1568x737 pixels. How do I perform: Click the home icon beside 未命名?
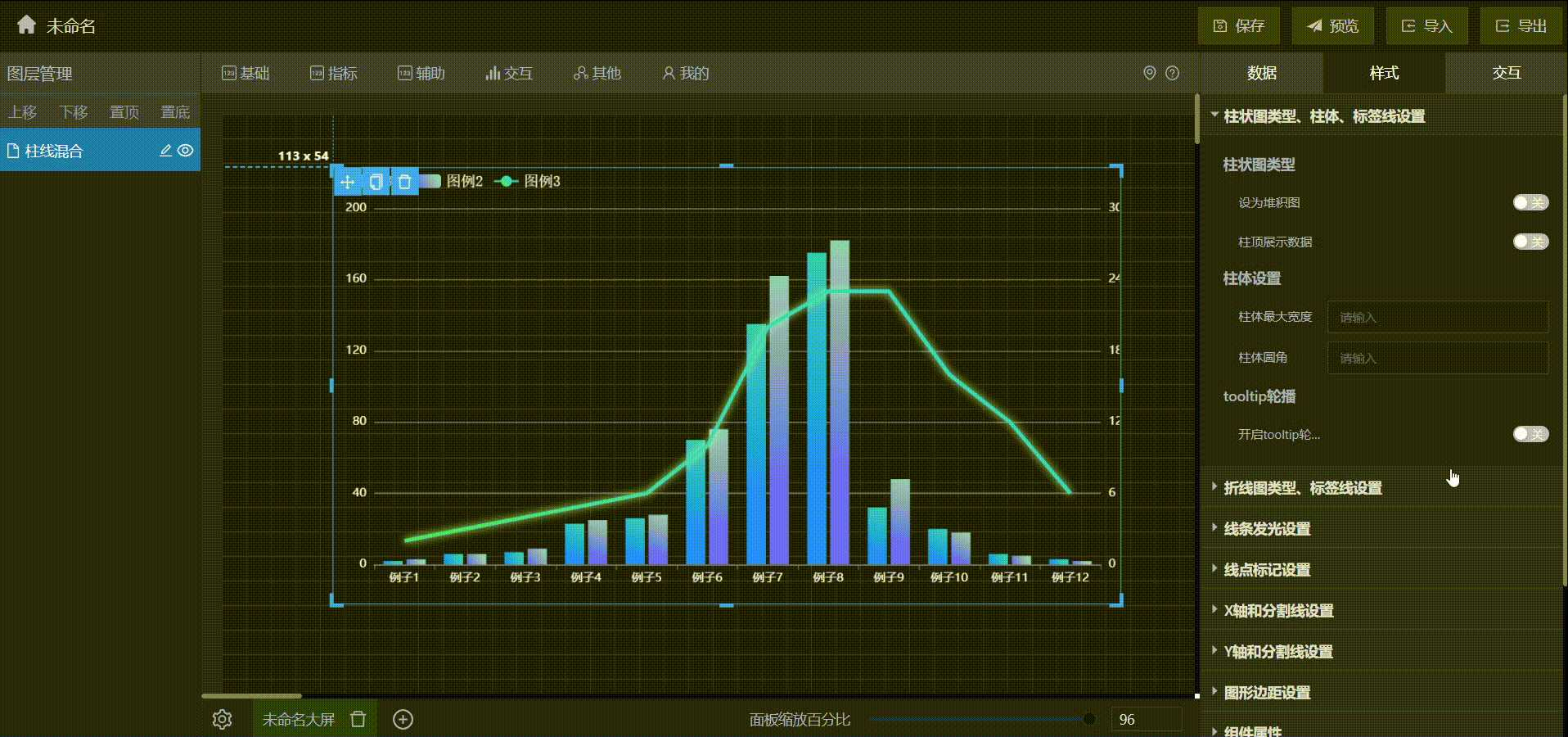pos(26,25)
